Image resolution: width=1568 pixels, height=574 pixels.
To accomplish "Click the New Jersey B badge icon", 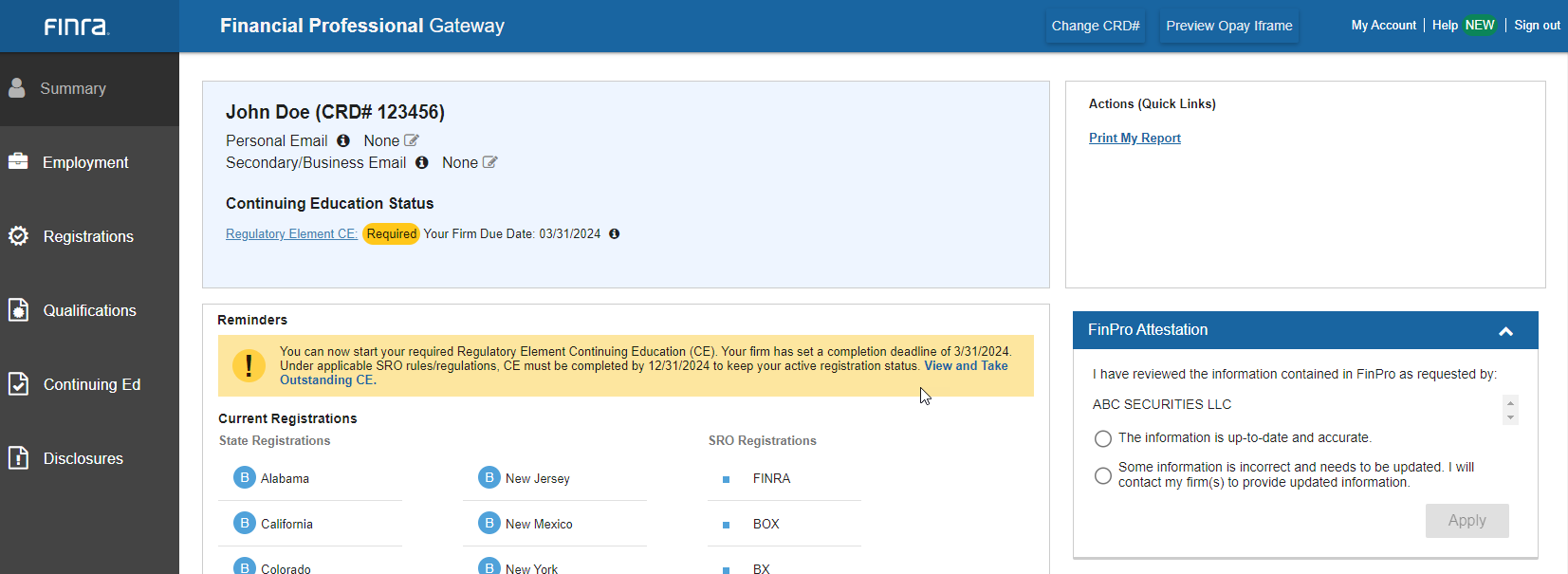I will pos(489,478).
